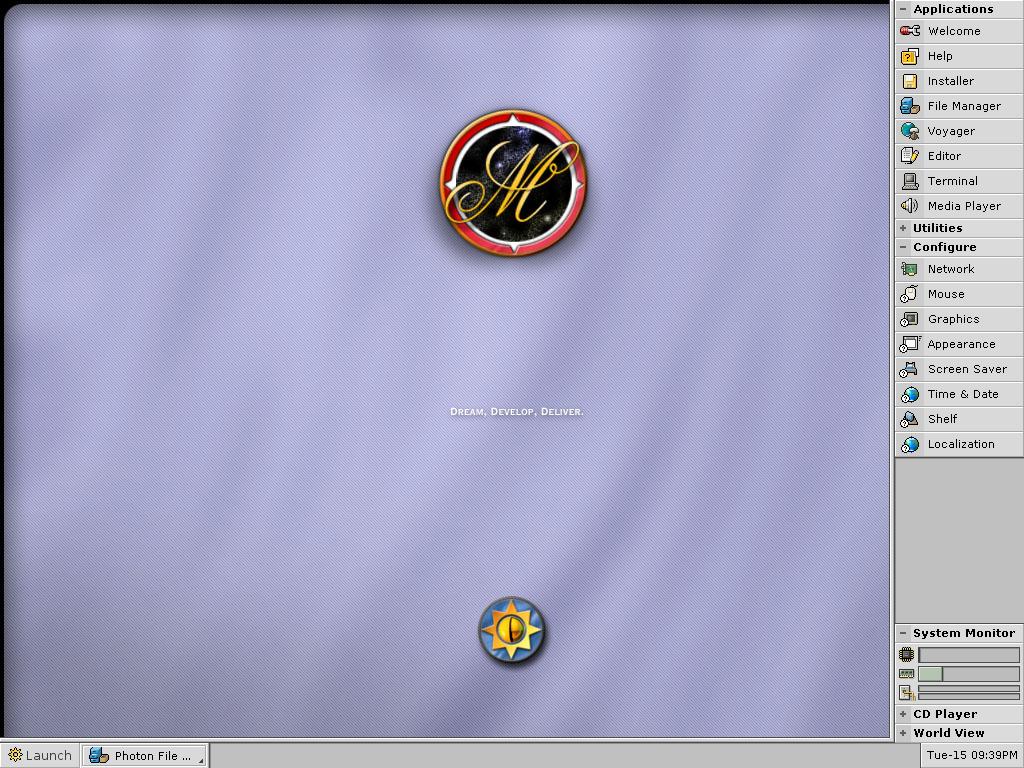
Task: Click the memory usage bar
Action: click(968, 674)
